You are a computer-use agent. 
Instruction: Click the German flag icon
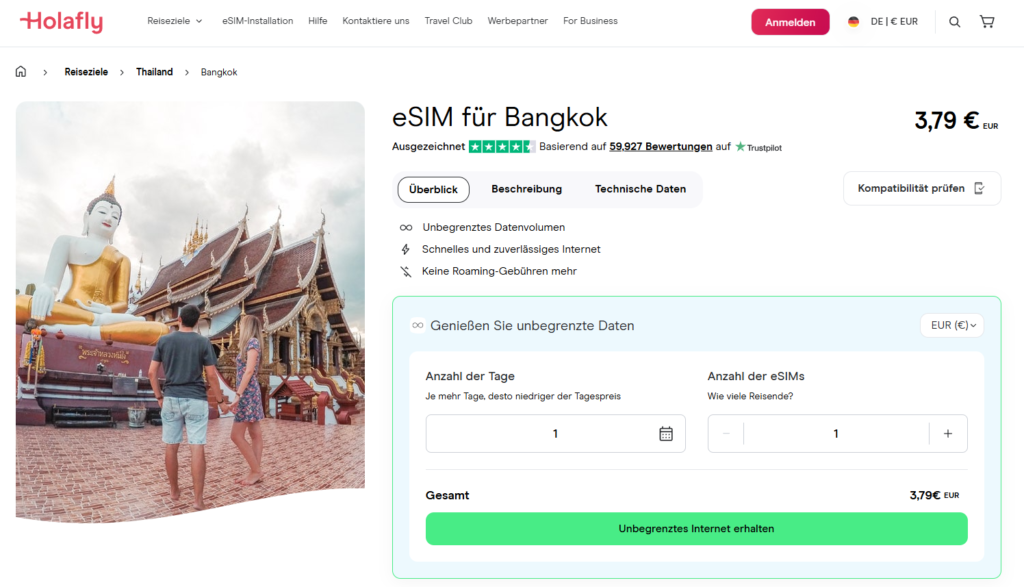pos(853,22)
